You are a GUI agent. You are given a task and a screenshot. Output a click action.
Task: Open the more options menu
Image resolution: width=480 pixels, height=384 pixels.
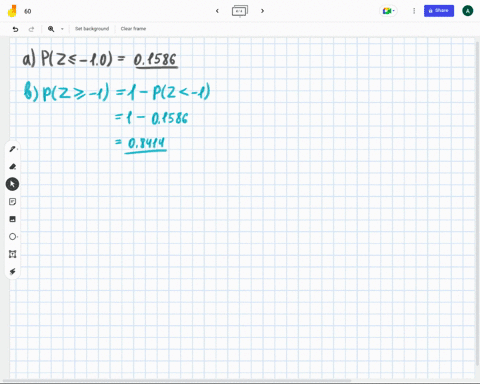(x=414, y=11)
